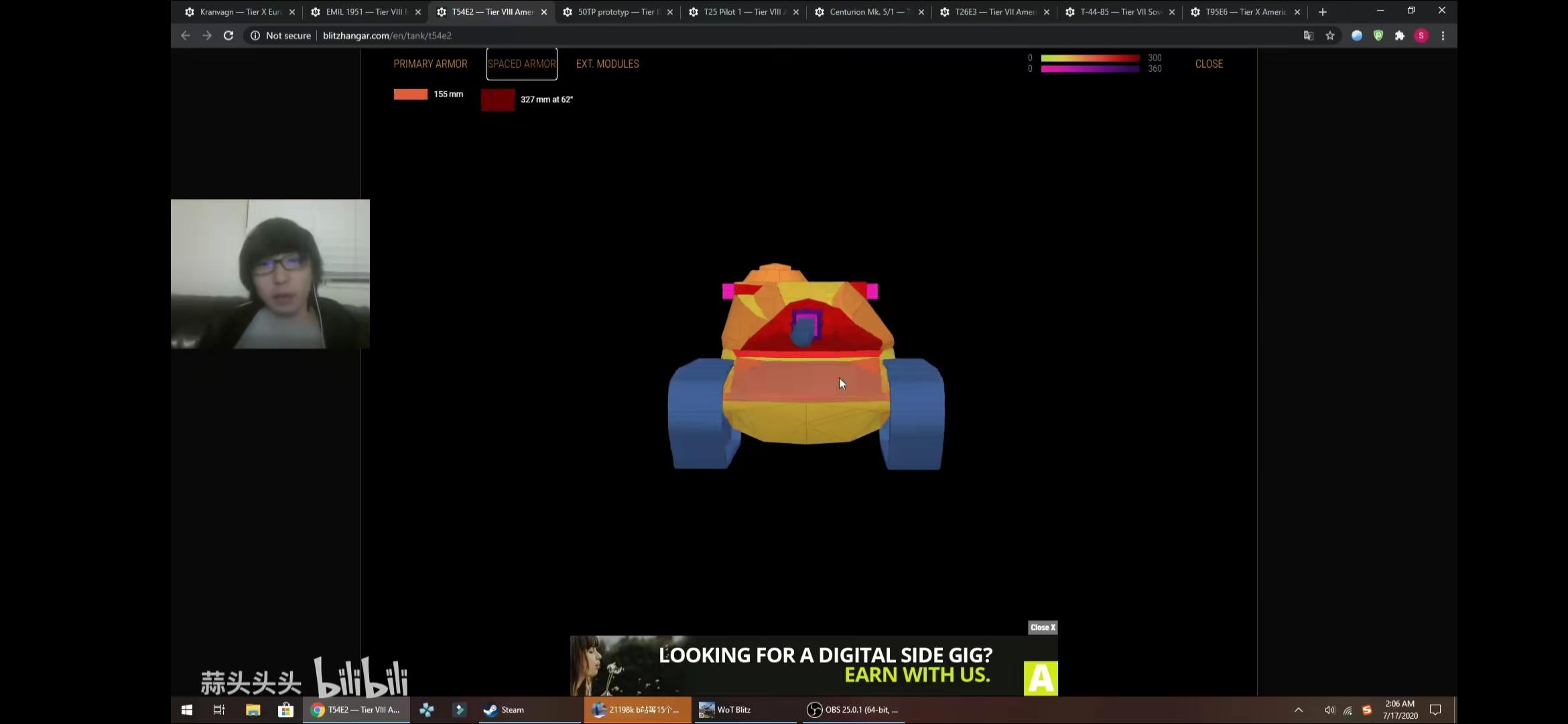Close the EMIL 1951 tab
The image size is (1568, 724).
[418, 12]
